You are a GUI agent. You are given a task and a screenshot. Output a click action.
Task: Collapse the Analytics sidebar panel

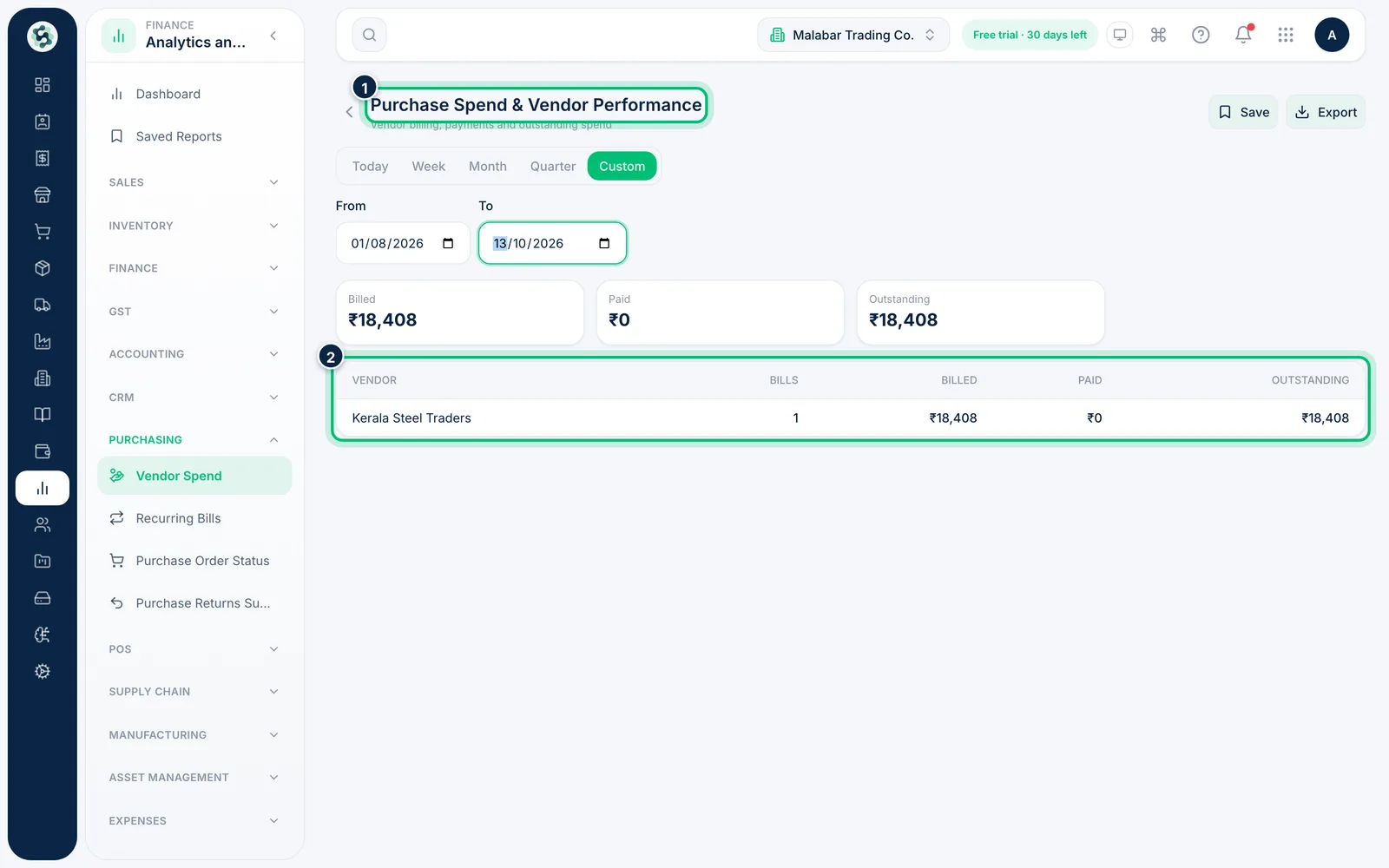273,36
